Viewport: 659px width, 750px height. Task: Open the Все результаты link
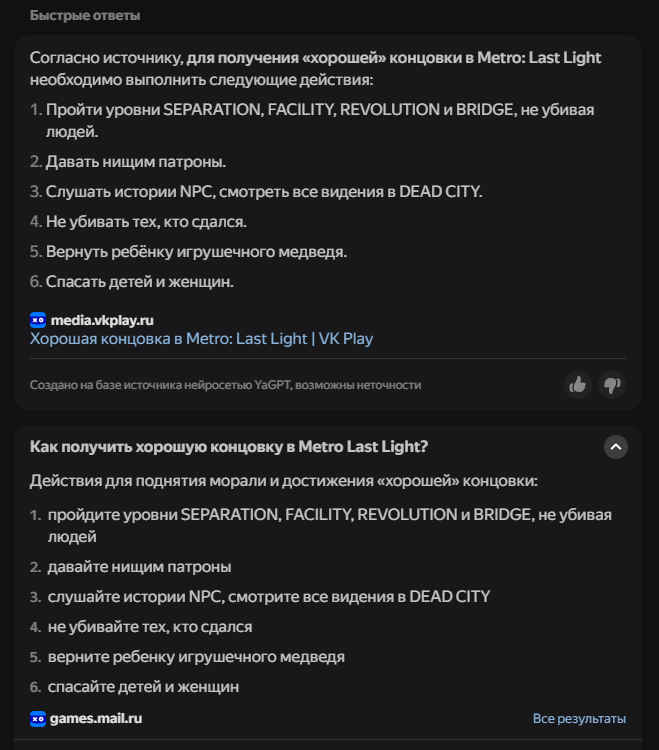click(579, 718)
